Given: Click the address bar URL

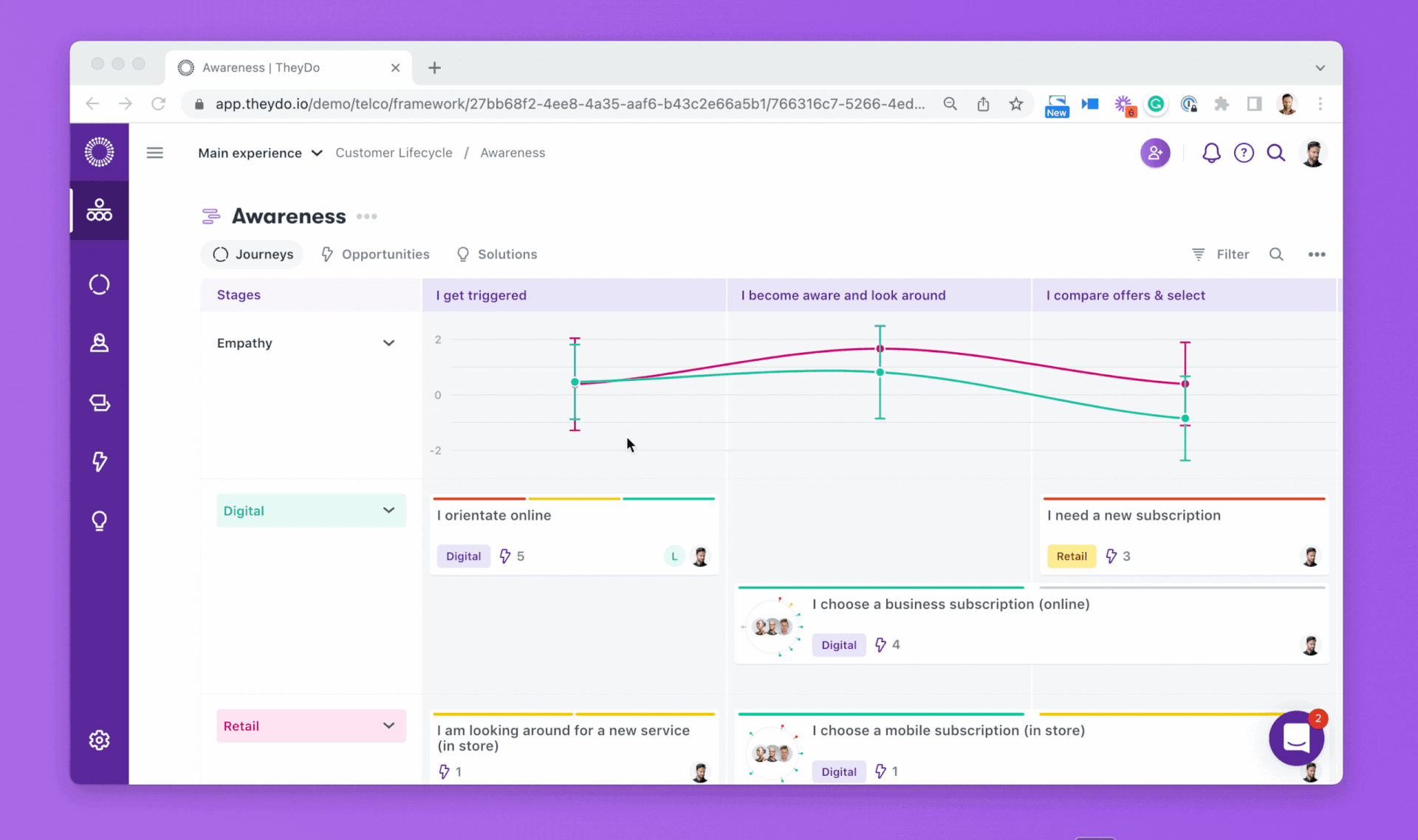Looking at the screenshot, I should point(569,104).
